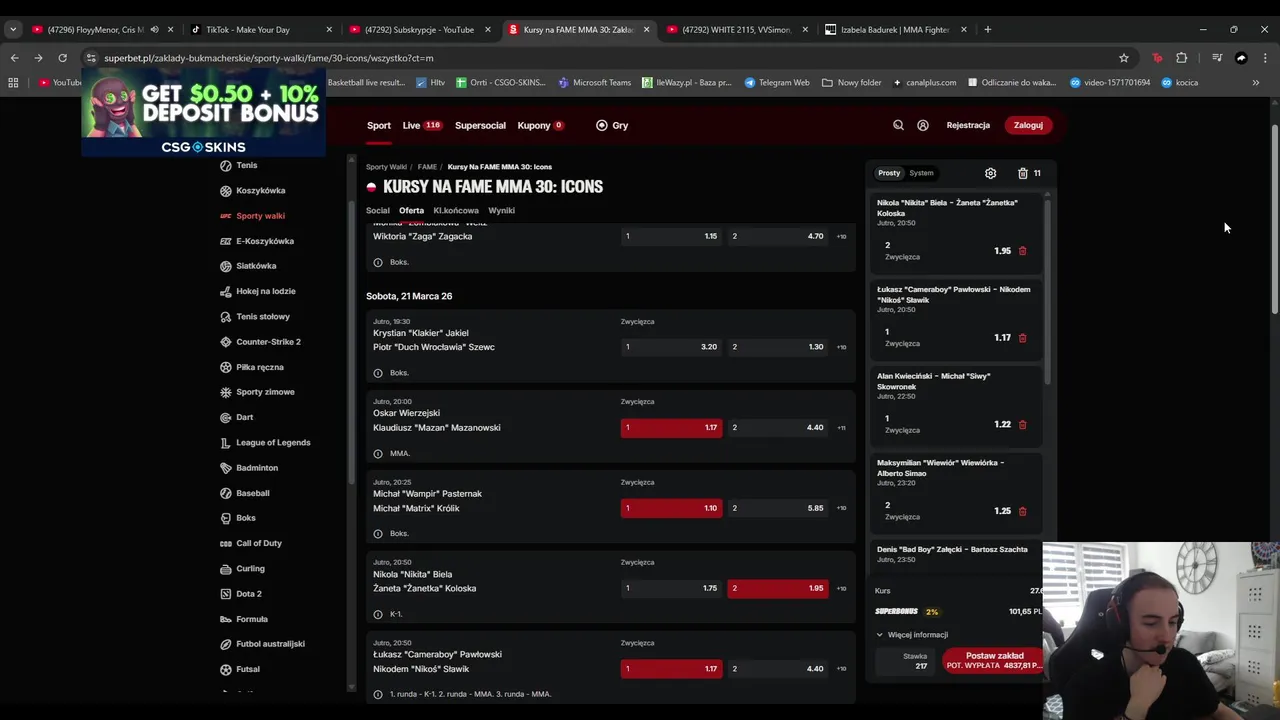Click the Zaloguj button
The width and height of the screenshot is (1280, 720).
(1028, 126)
